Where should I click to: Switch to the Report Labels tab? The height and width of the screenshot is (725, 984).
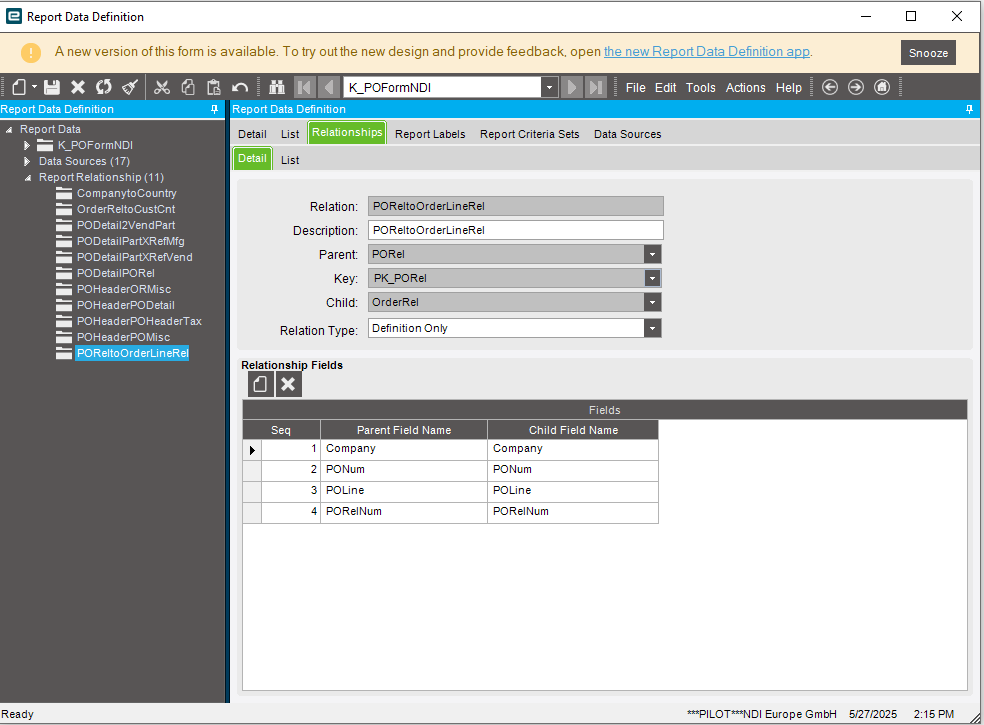coord(430,134)
